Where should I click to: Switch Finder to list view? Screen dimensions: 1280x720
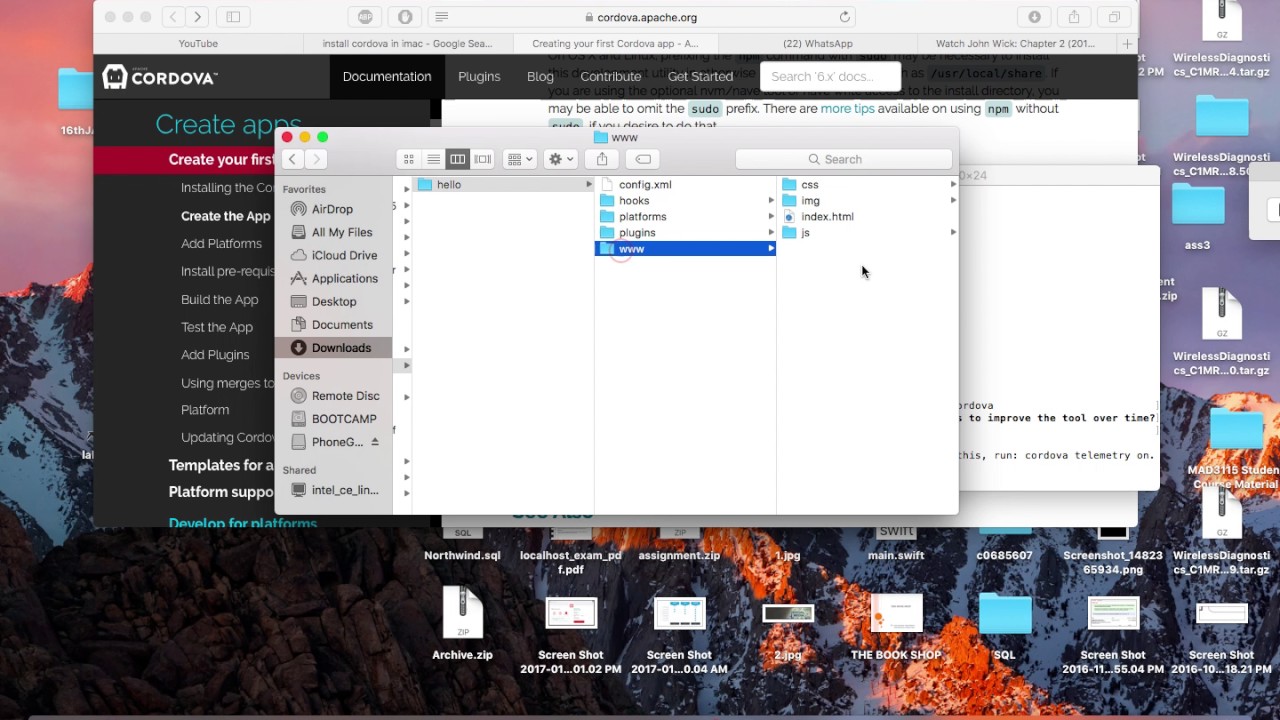pyautogui.click(x=433, y=159)
